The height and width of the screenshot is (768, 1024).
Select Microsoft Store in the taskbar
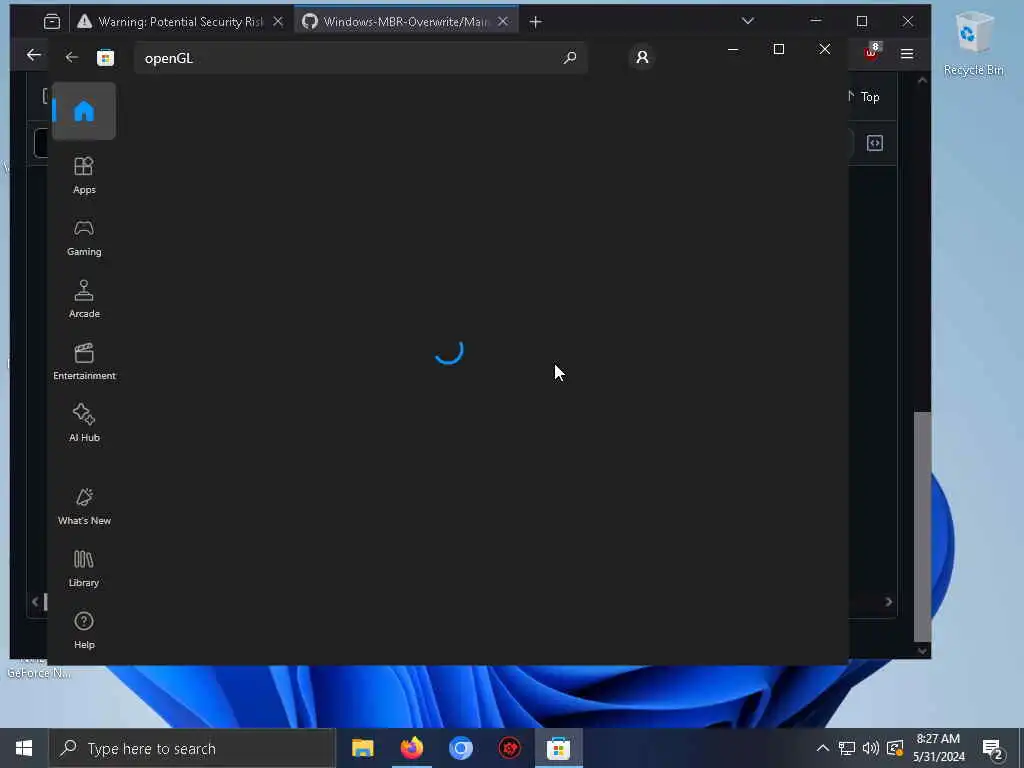(x=558, y=748)
